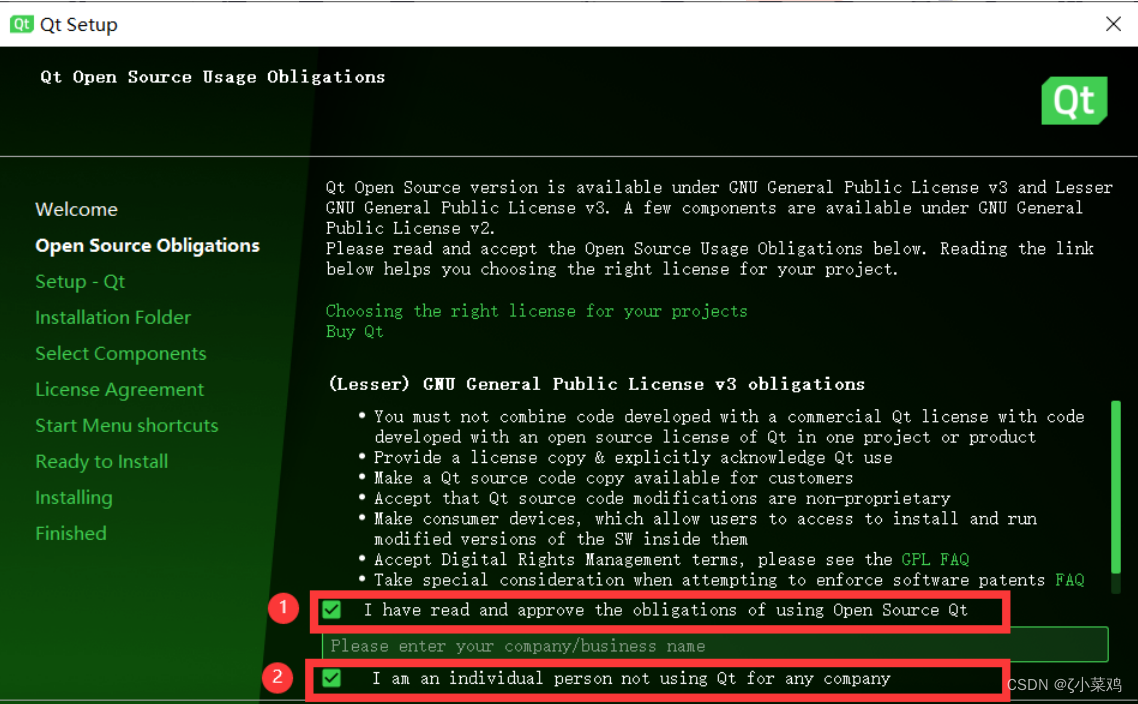Toggle the 'I have read and approve' checkbox

coord(332,610)
